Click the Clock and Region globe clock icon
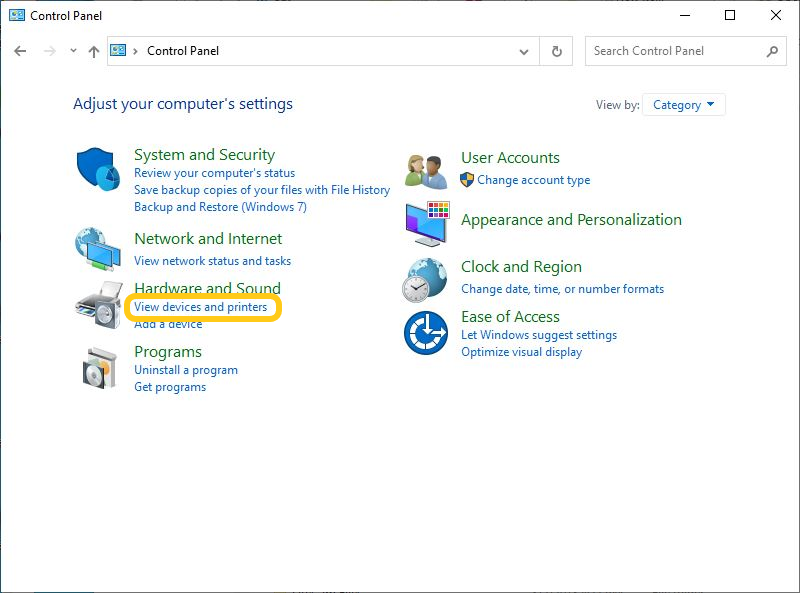 (x=424, y=280)
